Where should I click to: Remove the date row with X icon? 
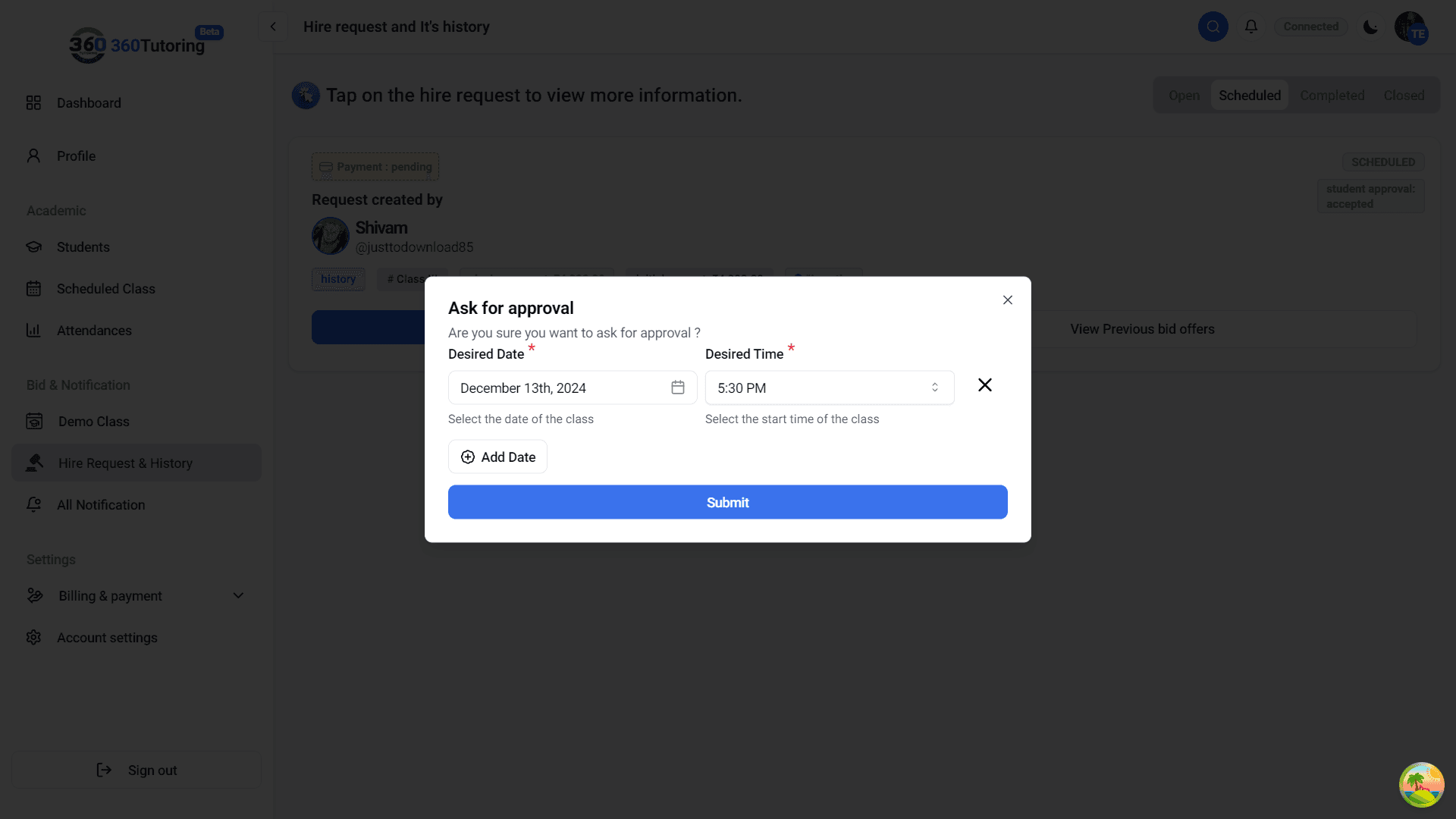pyautogui.click(x=985, y=385)
